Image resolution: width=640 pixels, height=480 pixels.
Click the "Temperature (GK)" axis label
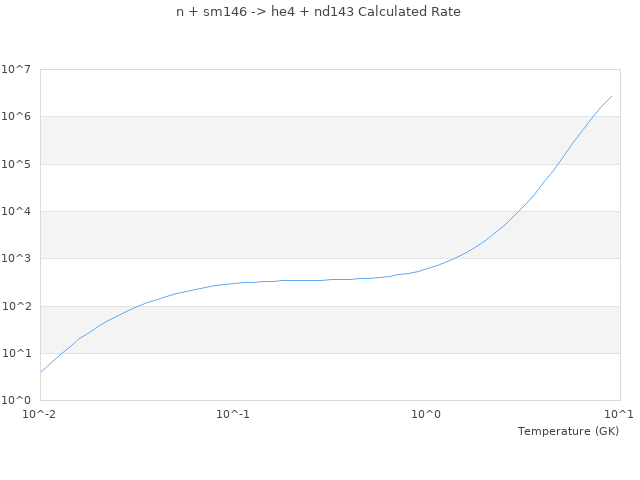pos(568,431)
